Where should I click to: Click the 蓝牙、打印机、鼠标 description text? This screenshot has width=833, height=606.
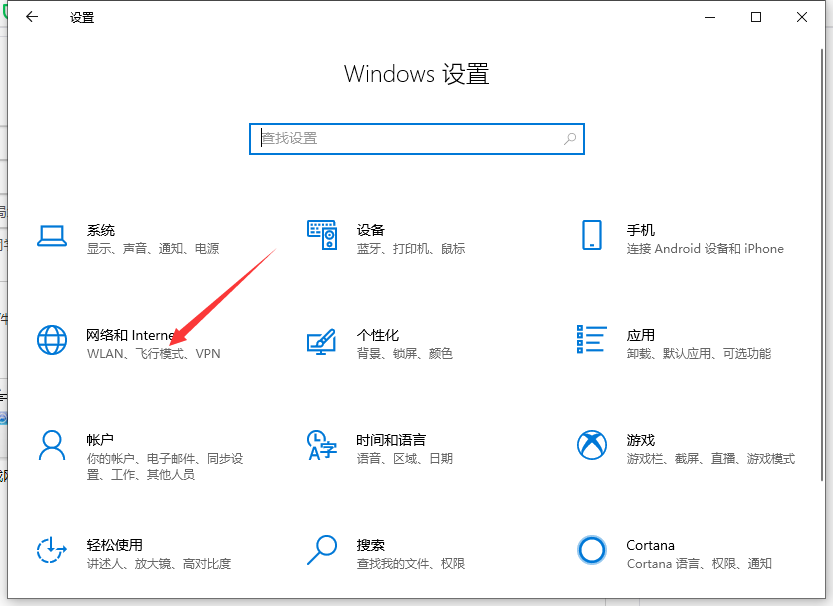pos(411,249)
